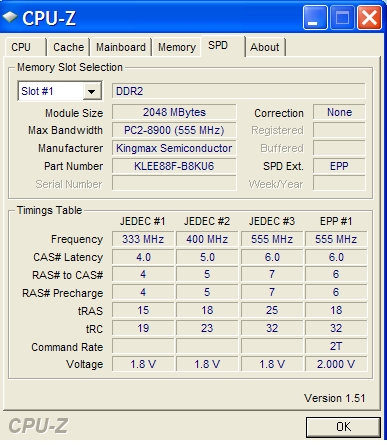Viewport: 387px width, 445px height.
Task: Select the PC2-8900 (555 MHz) bandwidth value
Action: point(174,130)
